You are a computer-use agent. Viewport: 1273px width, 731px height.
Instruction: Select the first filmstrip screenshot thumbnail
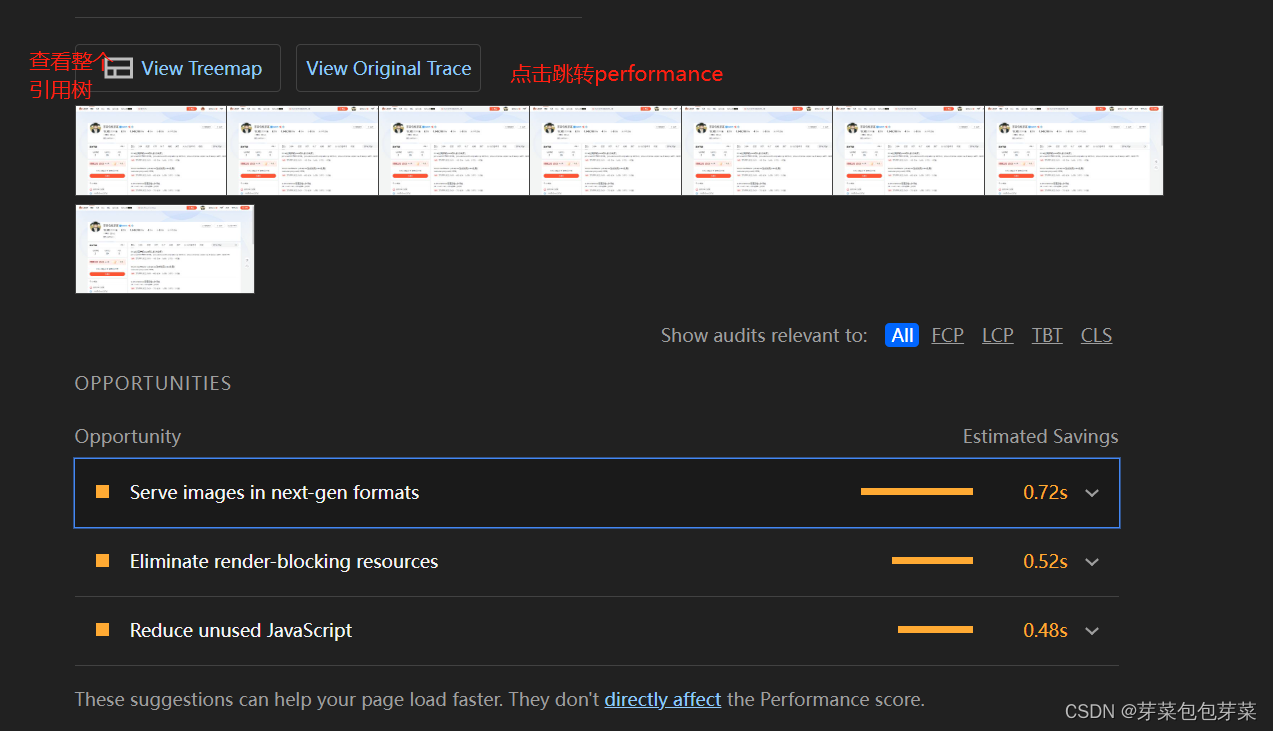(151, 150)
